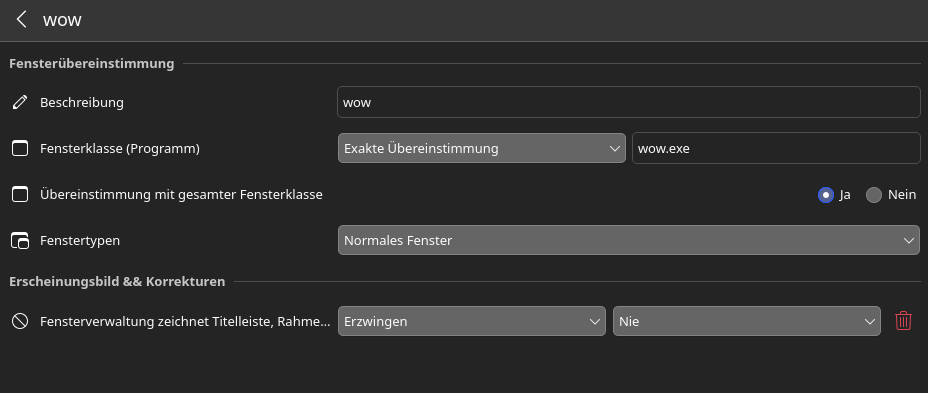Click the Übereinstimmung mit gesamter Fensterklasse label

[x=181, y=194]
